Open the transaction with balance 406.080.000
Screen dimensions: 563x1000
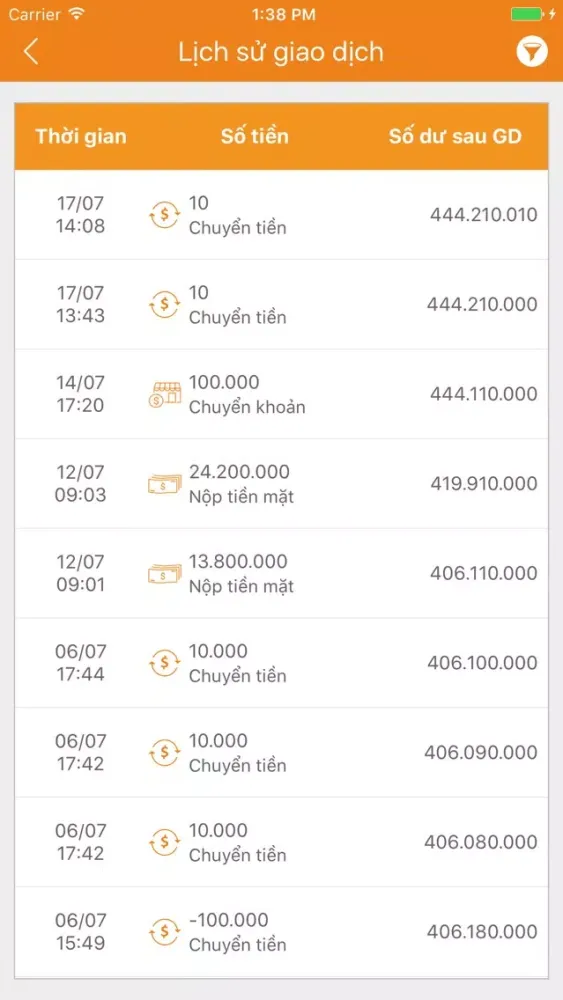281,842
